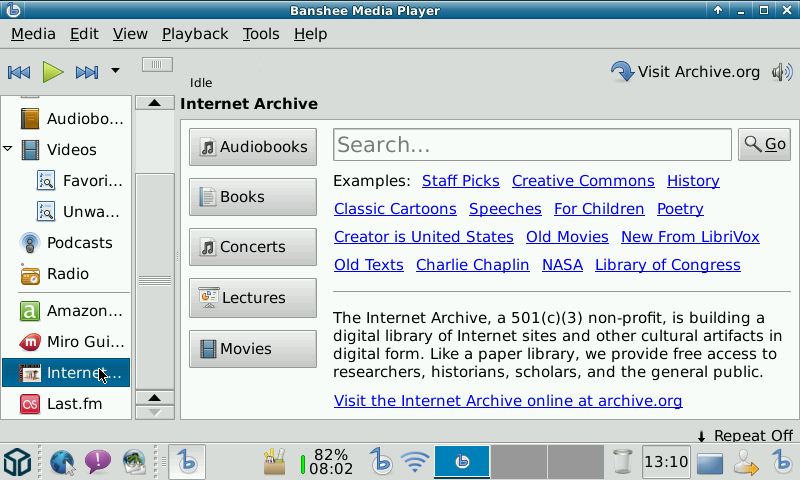The width and height of the screenshot is (800, 480).
Task: Open the Staff Picks example link
Action: click(x=461, y=181)
